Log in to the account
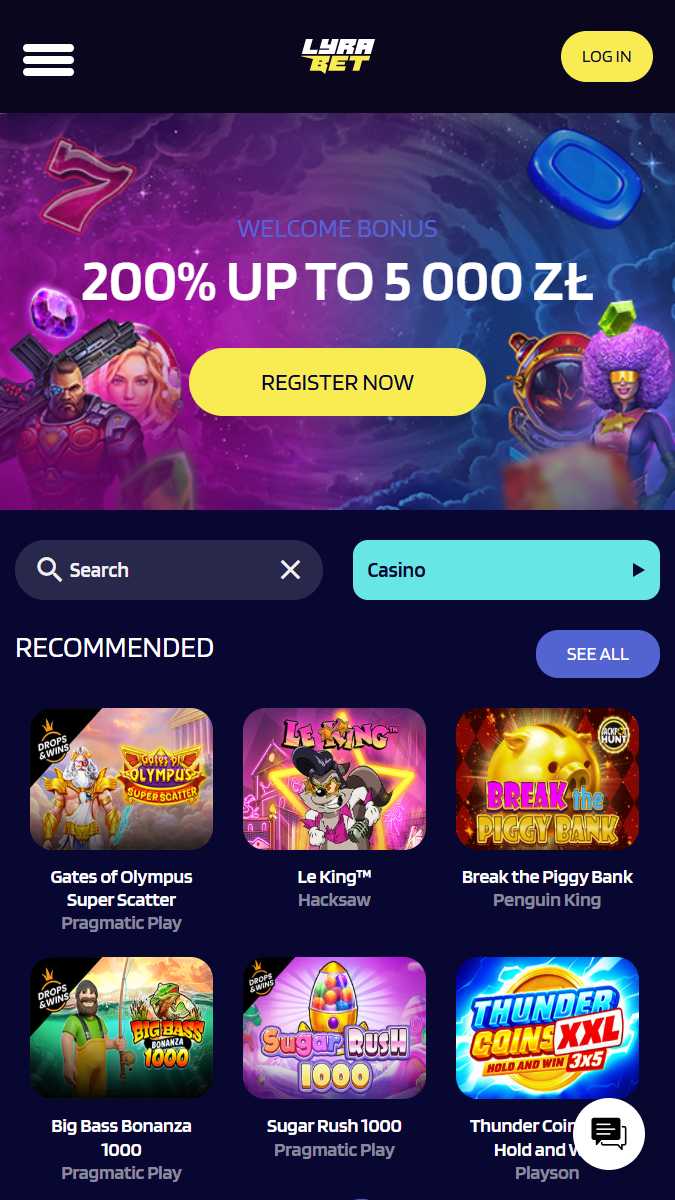 click(x=607, y=56)
